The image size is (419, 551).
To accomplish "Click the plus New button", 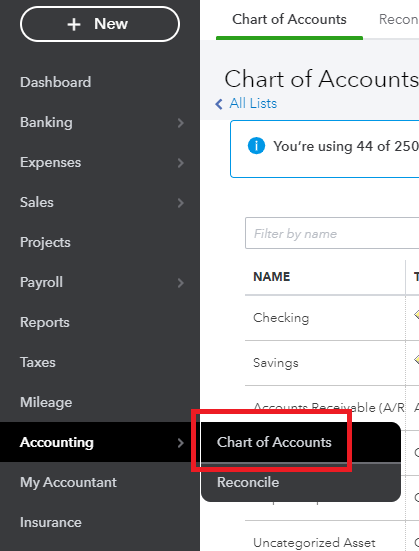I will [x=100, y=24].
